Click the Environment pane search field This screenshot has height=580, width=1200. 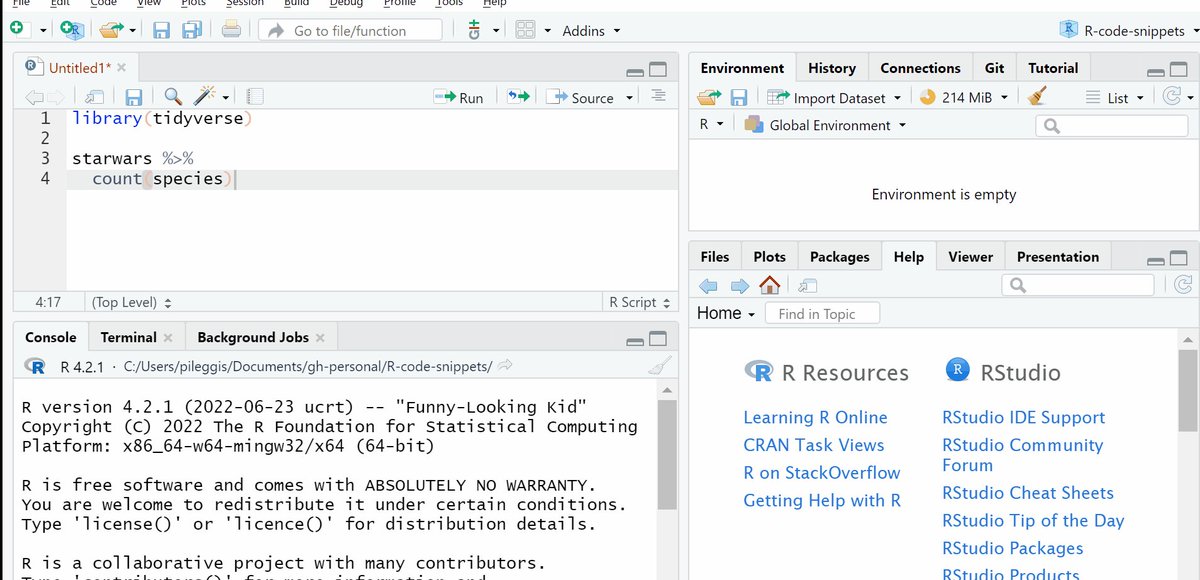1110,126
